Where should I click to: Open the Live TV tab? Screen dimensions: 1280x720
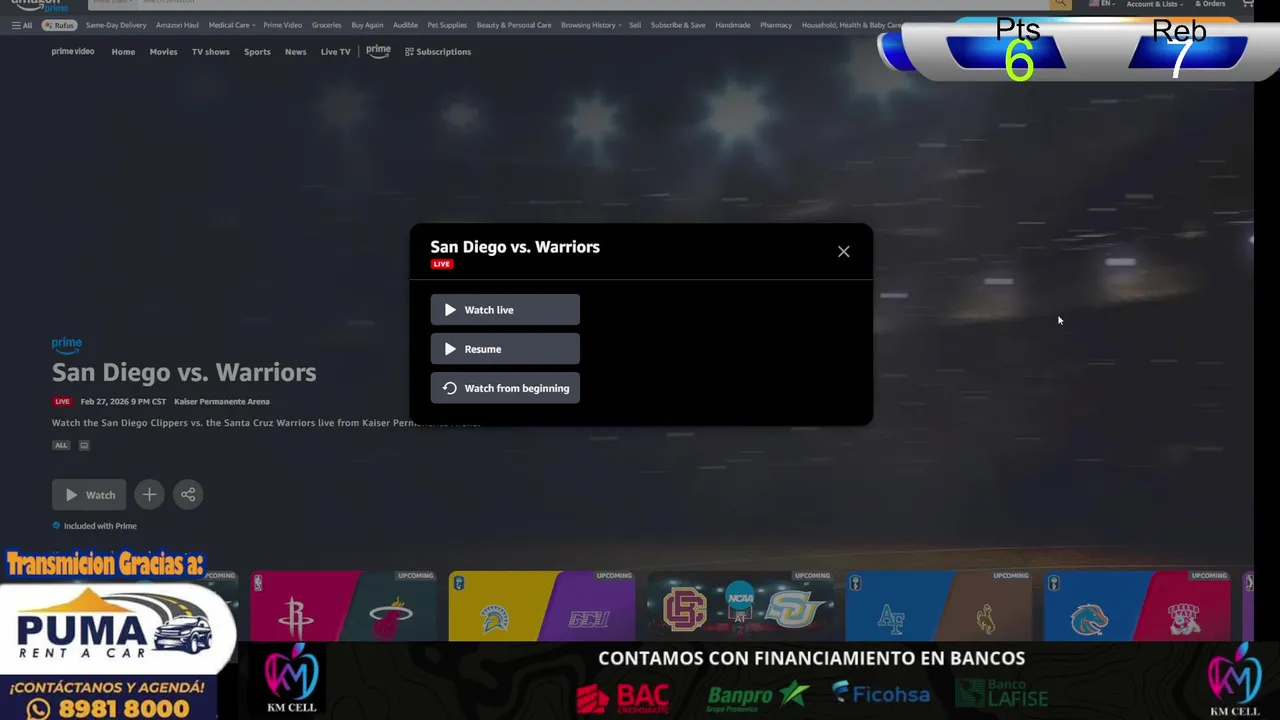(x=335, y=52)
